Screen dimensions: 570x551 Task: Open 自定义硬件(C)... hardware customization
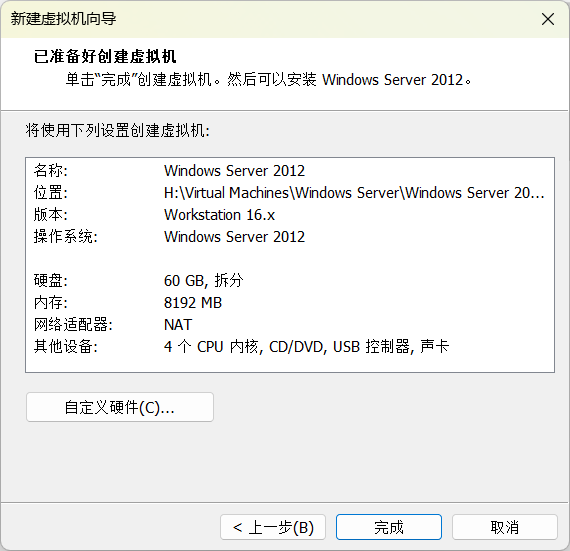(120, 407)
